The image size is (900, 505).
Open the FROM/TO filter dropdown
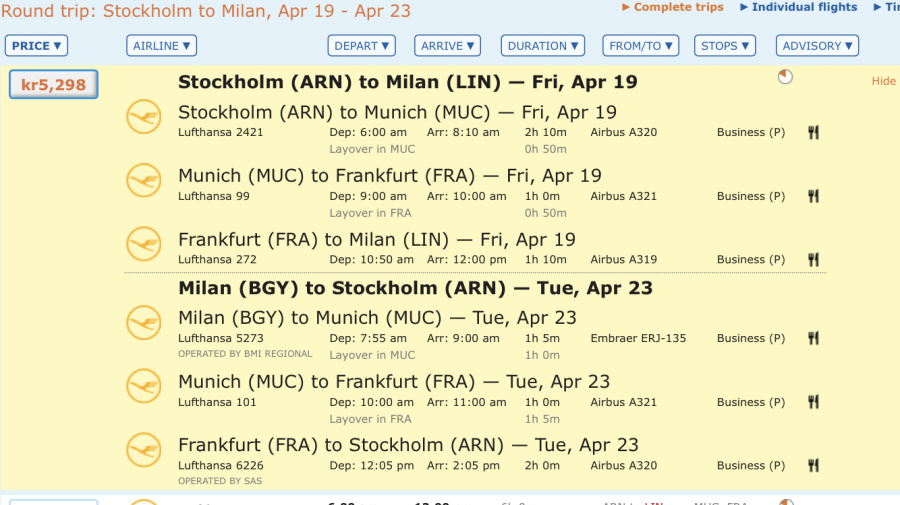pyautogui.click(x=640, y=46)
